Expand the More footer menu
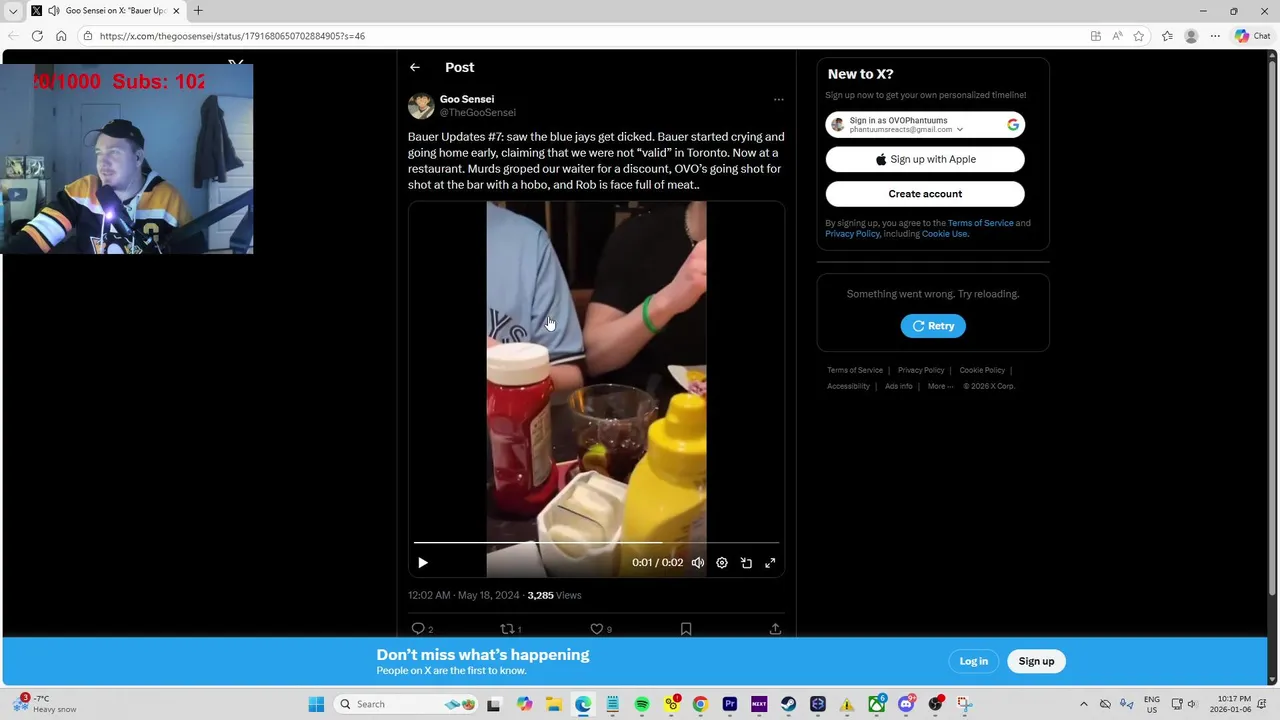Viewport: 1280px width, 720px height. (x=940, y=386)
